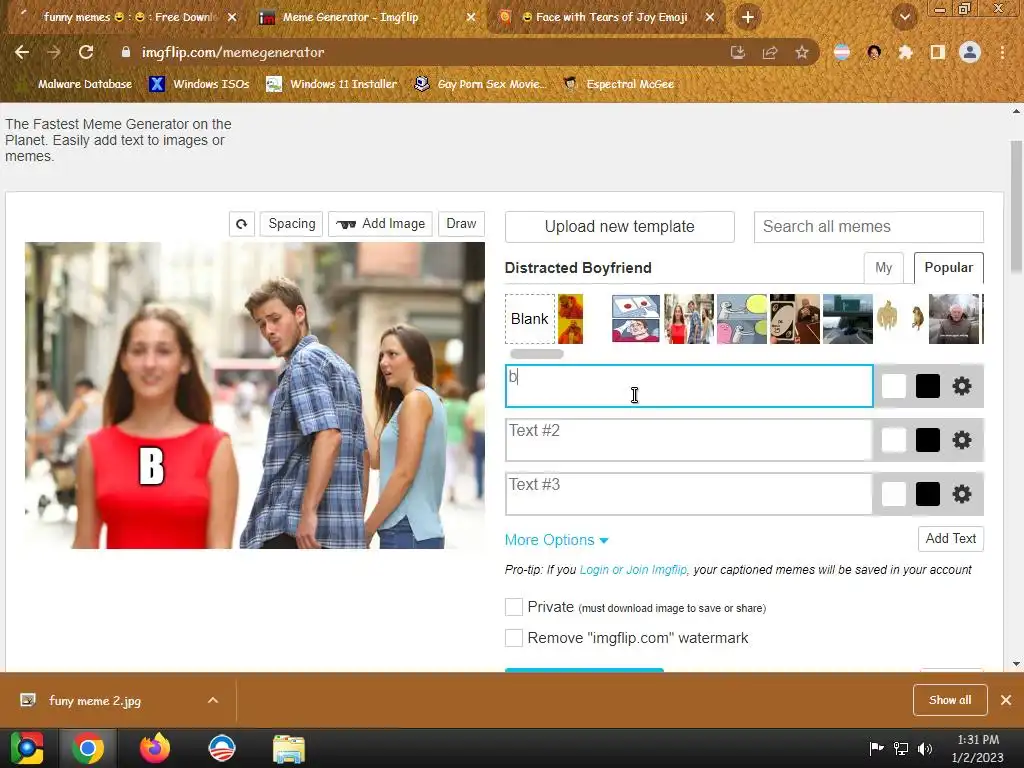Screen dimensions: 1024x768
Task: Click the share page icon in address bar
Action: tap(770, 52)
